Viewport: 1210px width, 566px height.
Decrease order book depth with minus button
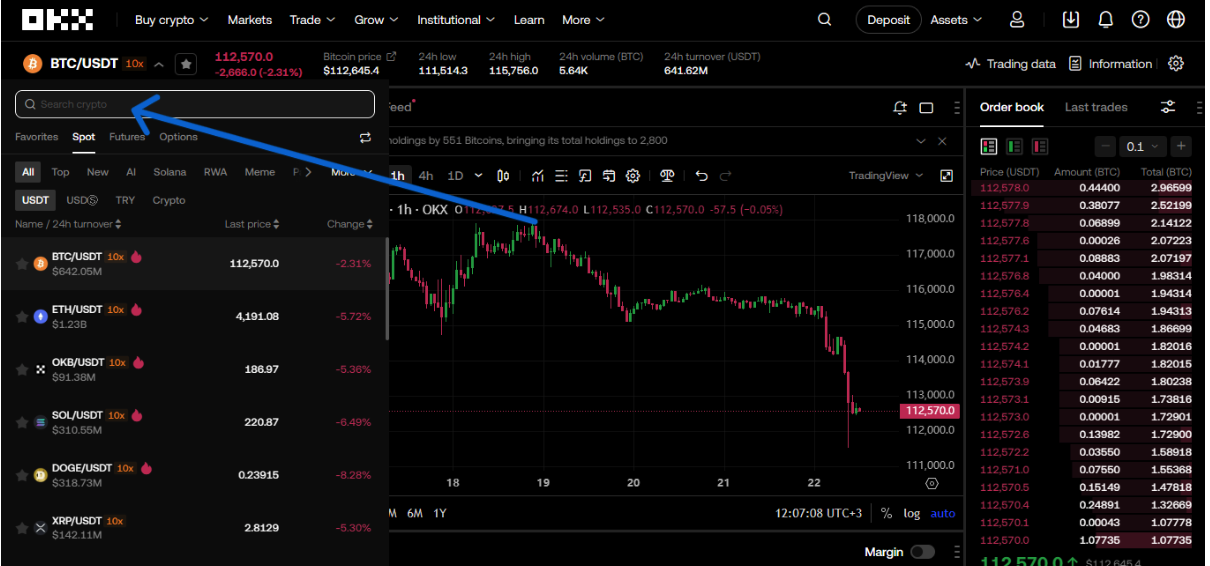[x=1105, y=146]
